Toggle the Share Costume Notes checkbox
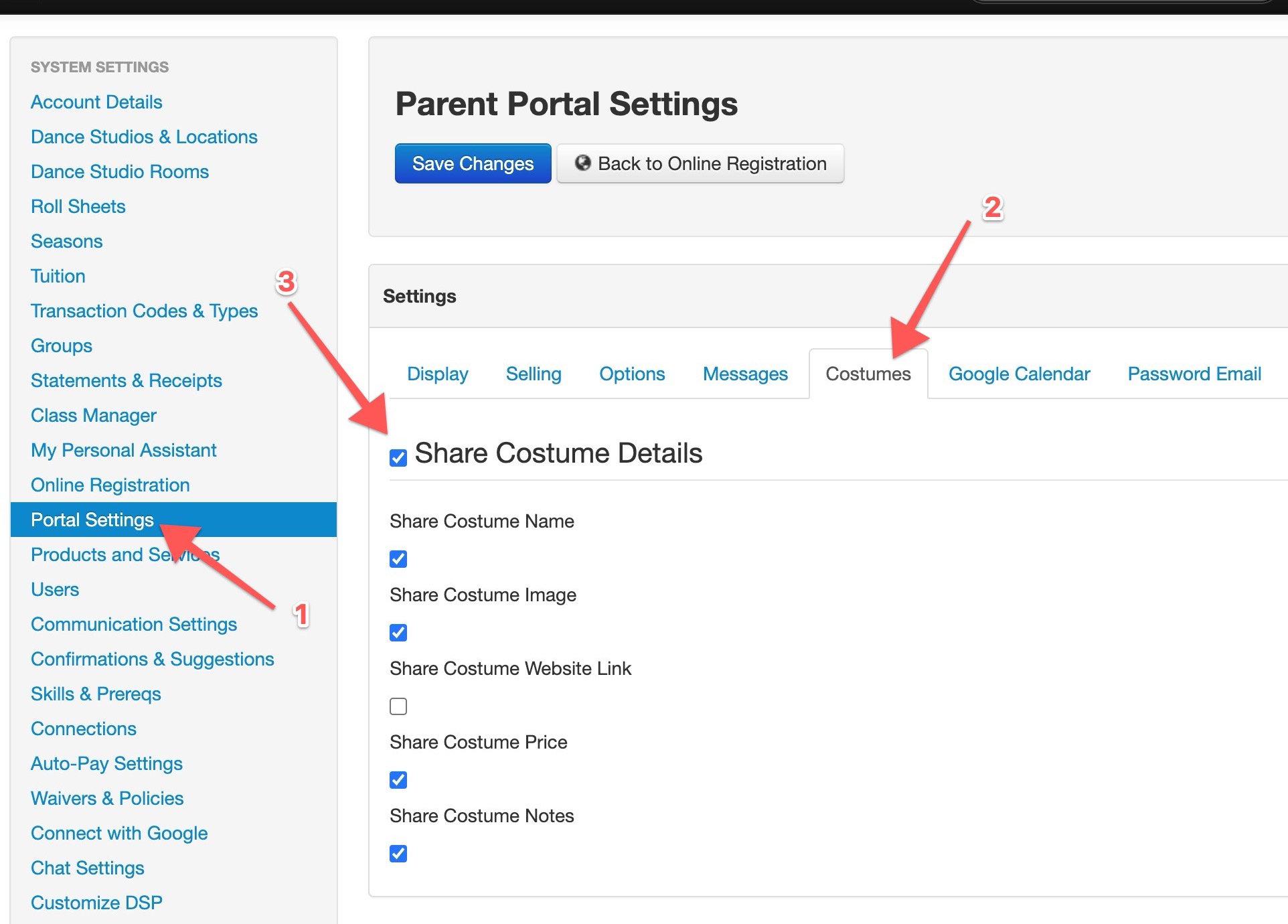Viewport: 1288px width, 924px height. point(398,854)
